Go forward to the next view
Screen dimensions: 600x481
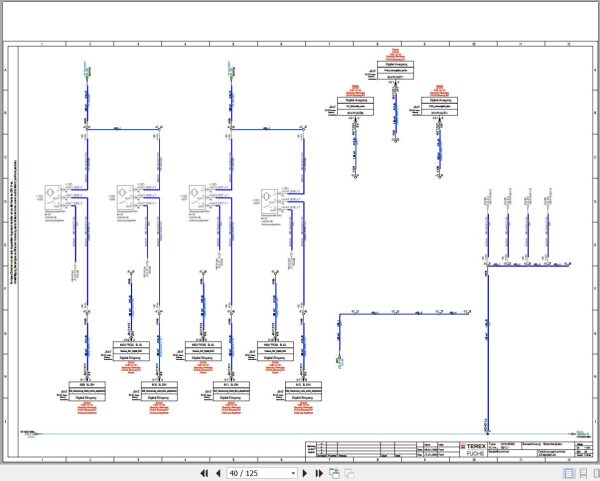click(349, 473)
